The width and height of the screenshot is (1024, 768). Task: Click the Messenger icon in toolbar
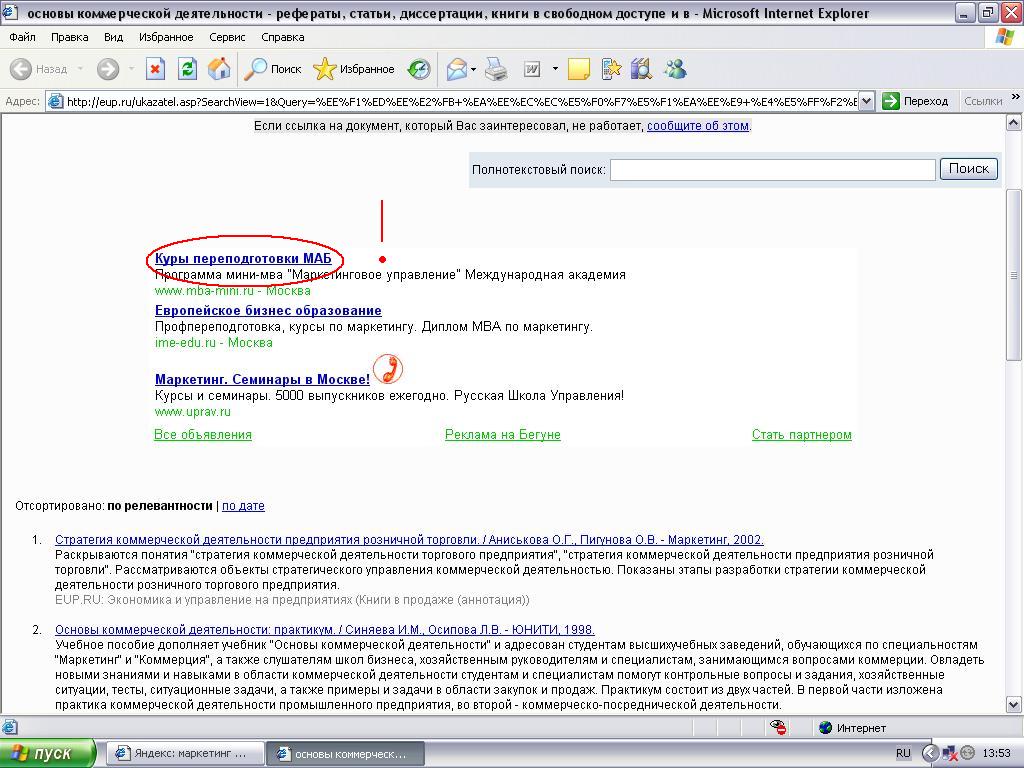676,69
